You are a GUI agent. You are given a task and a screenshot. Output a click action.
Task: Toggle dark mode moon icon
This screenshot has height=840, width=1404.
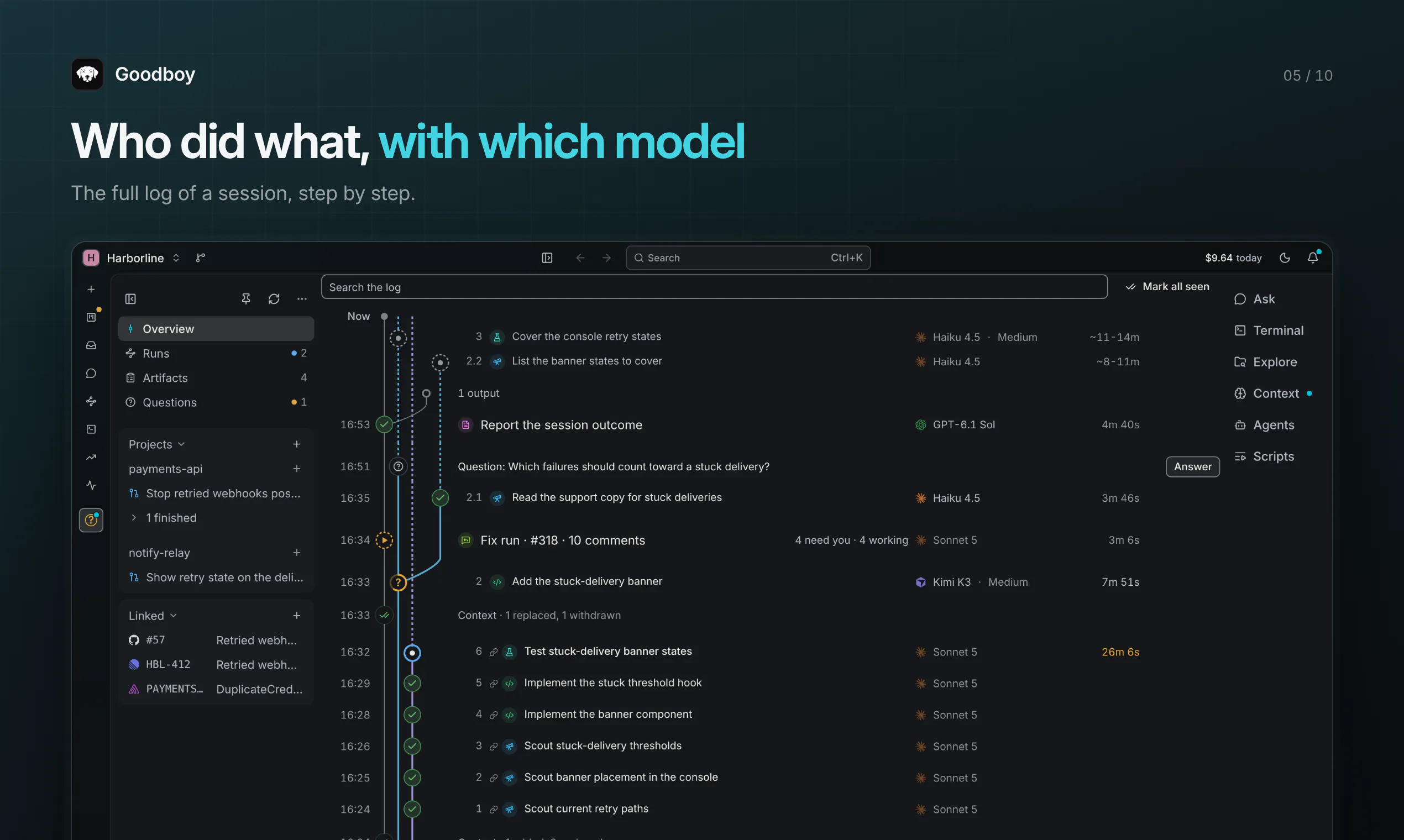pos(1285,258)
